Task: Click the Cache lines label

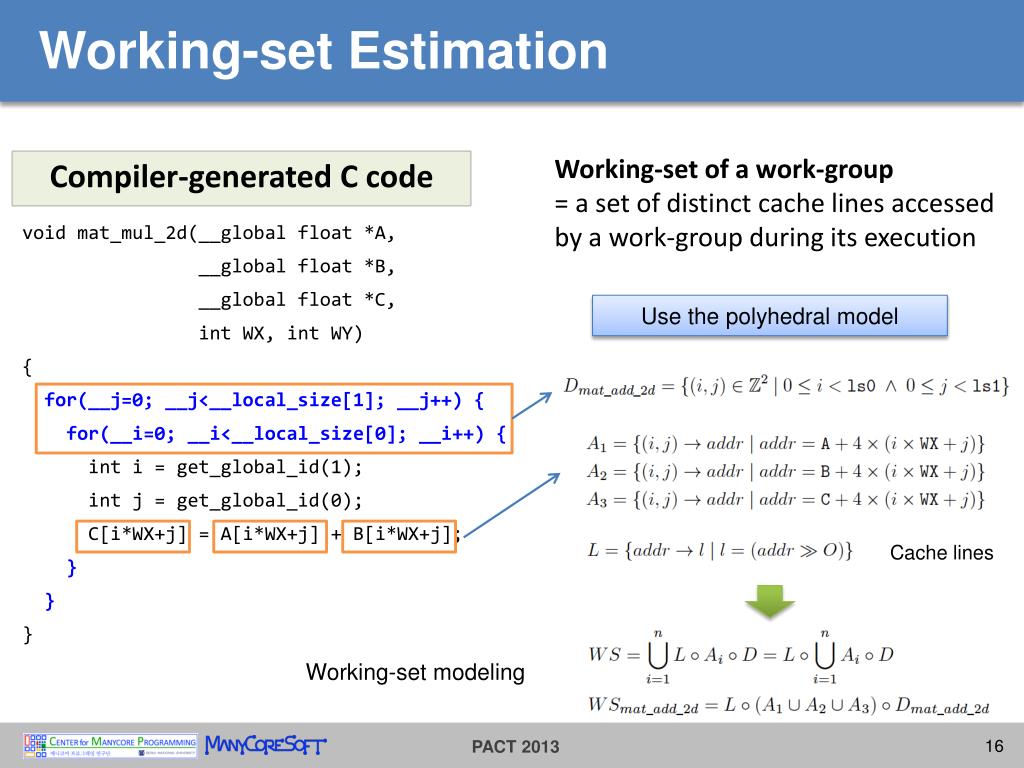Action: pyautogui.click(x=941, y=552)
